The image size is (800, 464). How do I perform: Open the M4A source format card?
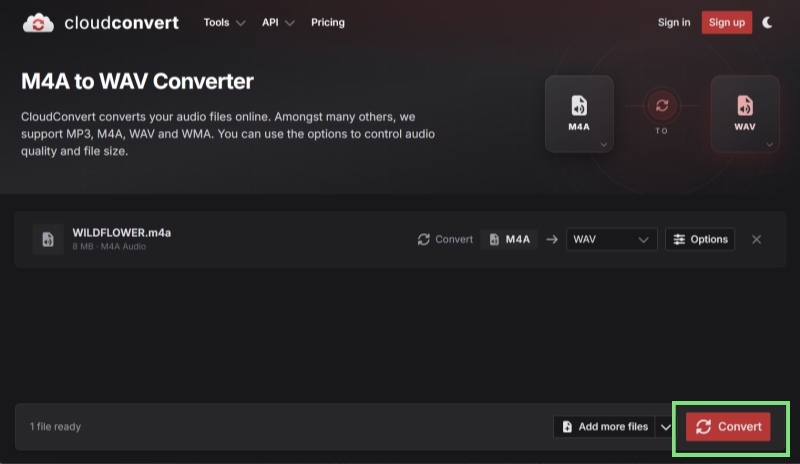[x=579, y=114]
